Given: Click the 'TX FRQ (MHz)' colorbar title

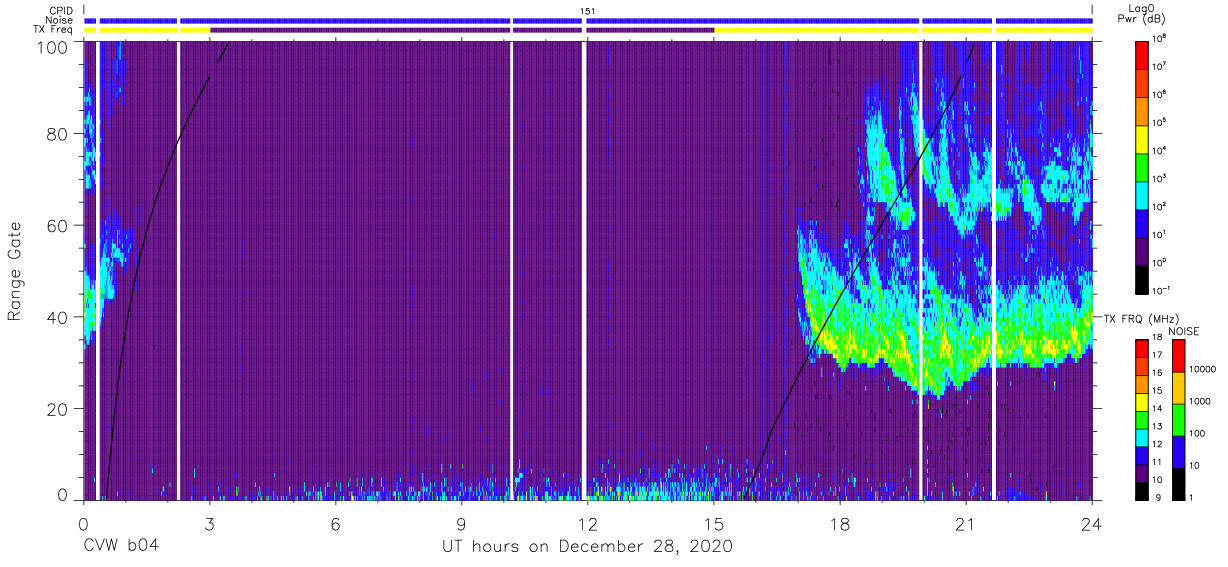Looking at the screenshot, I should (x=1141, y=318).
